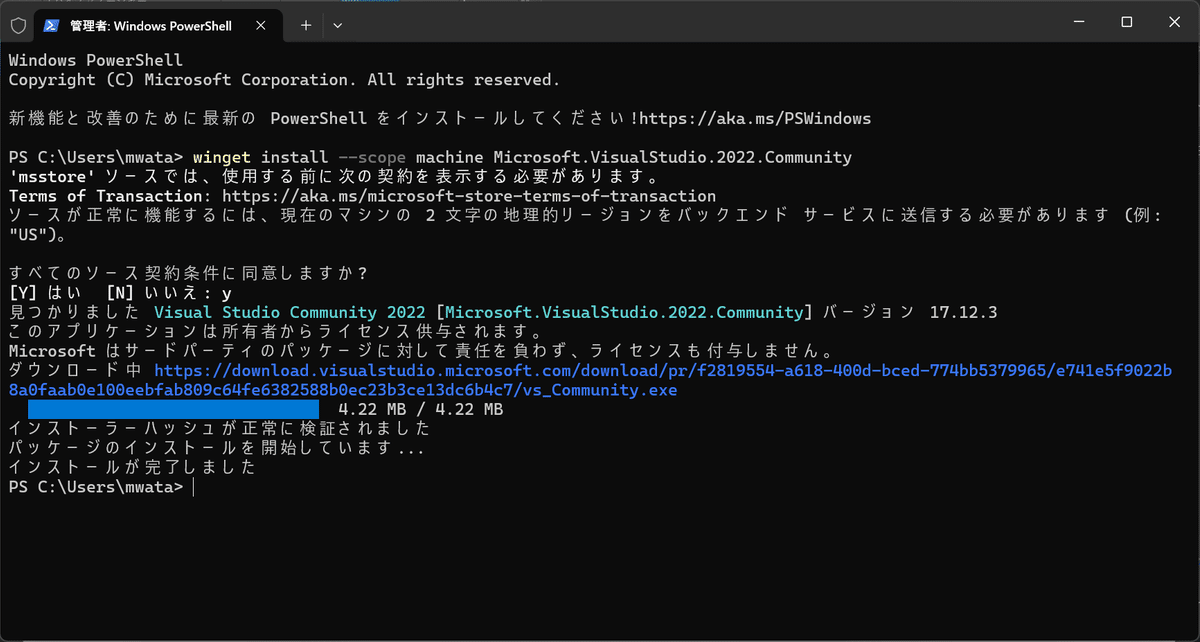The width and height of the screenshot is (1200, 642).
Task: Click the すべてのソース契約条件に同意しますか? question
Action: point(188,273)
